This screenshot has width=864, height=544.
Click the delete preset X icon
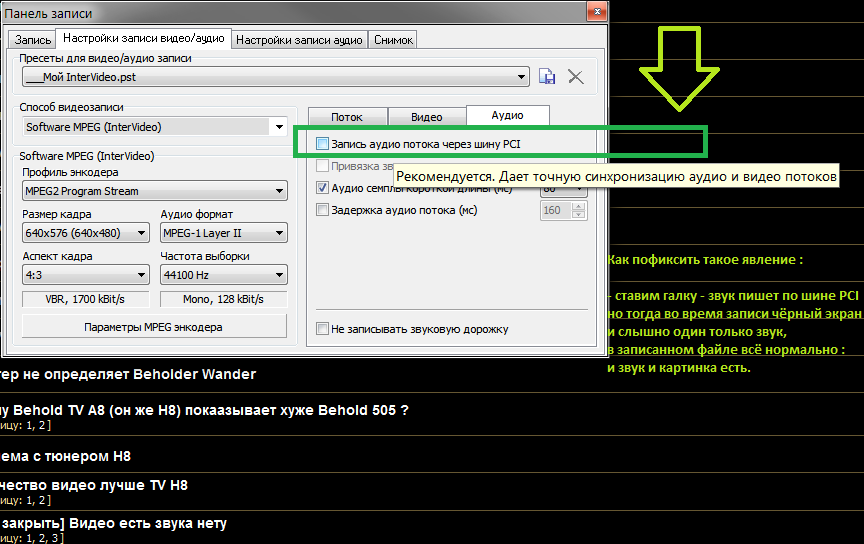pos(576,77)
